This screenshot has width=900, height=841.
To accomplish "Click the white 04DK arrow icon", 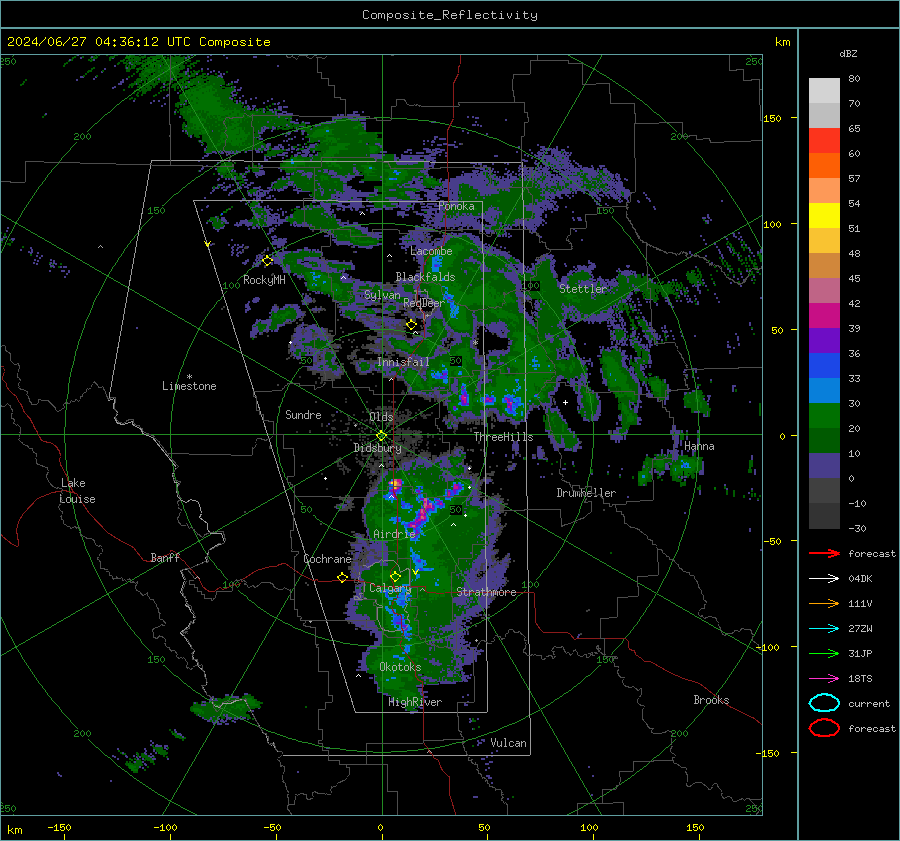I will tap(824, 579).
